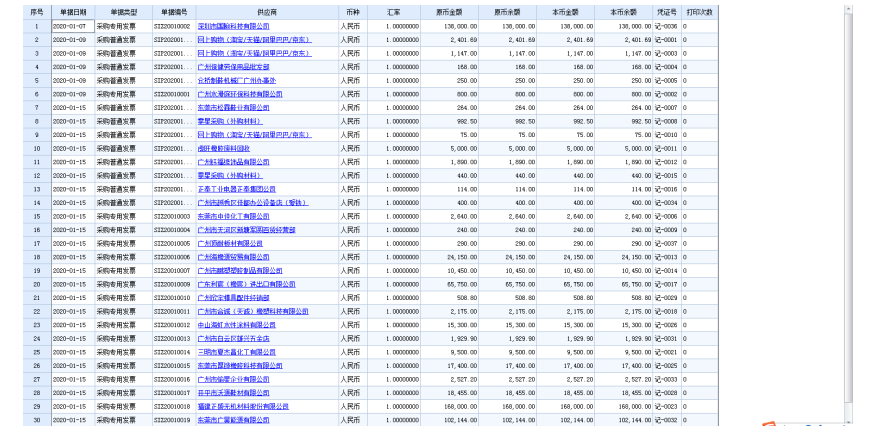Open supplier link for document SIZ20010002
Viewport: 889px width, 435px height.
[234, 26]
